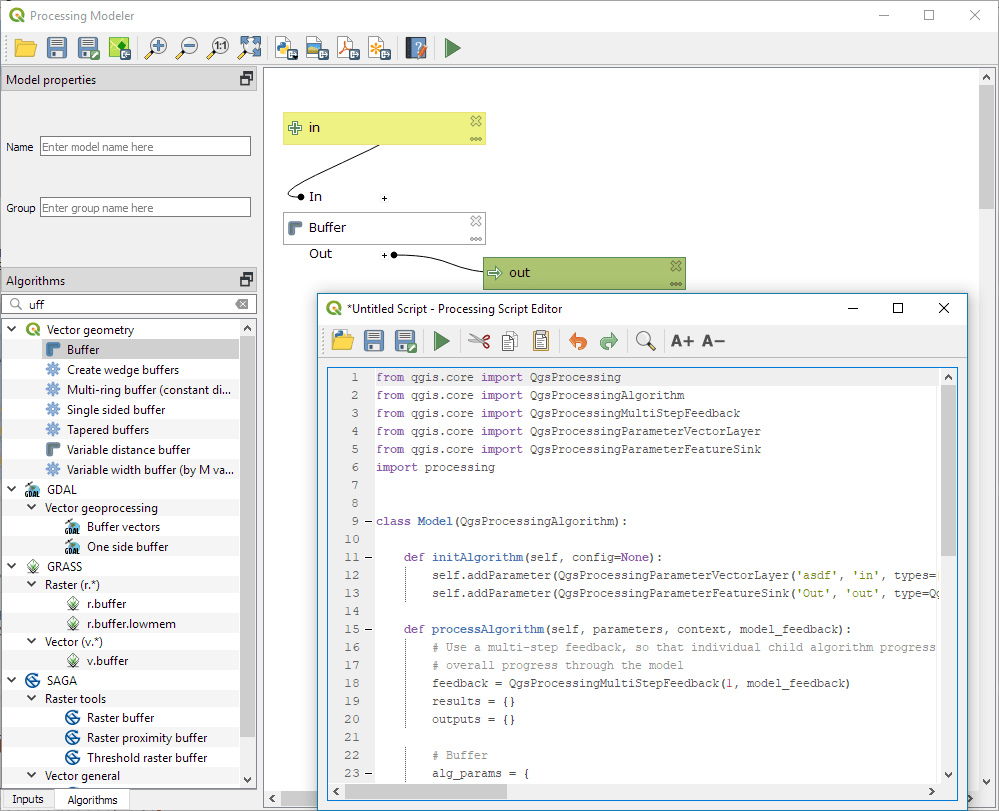Select Tapered buffers algorithm
Viewport: 999px width, 811px height.
click(108, 429)
